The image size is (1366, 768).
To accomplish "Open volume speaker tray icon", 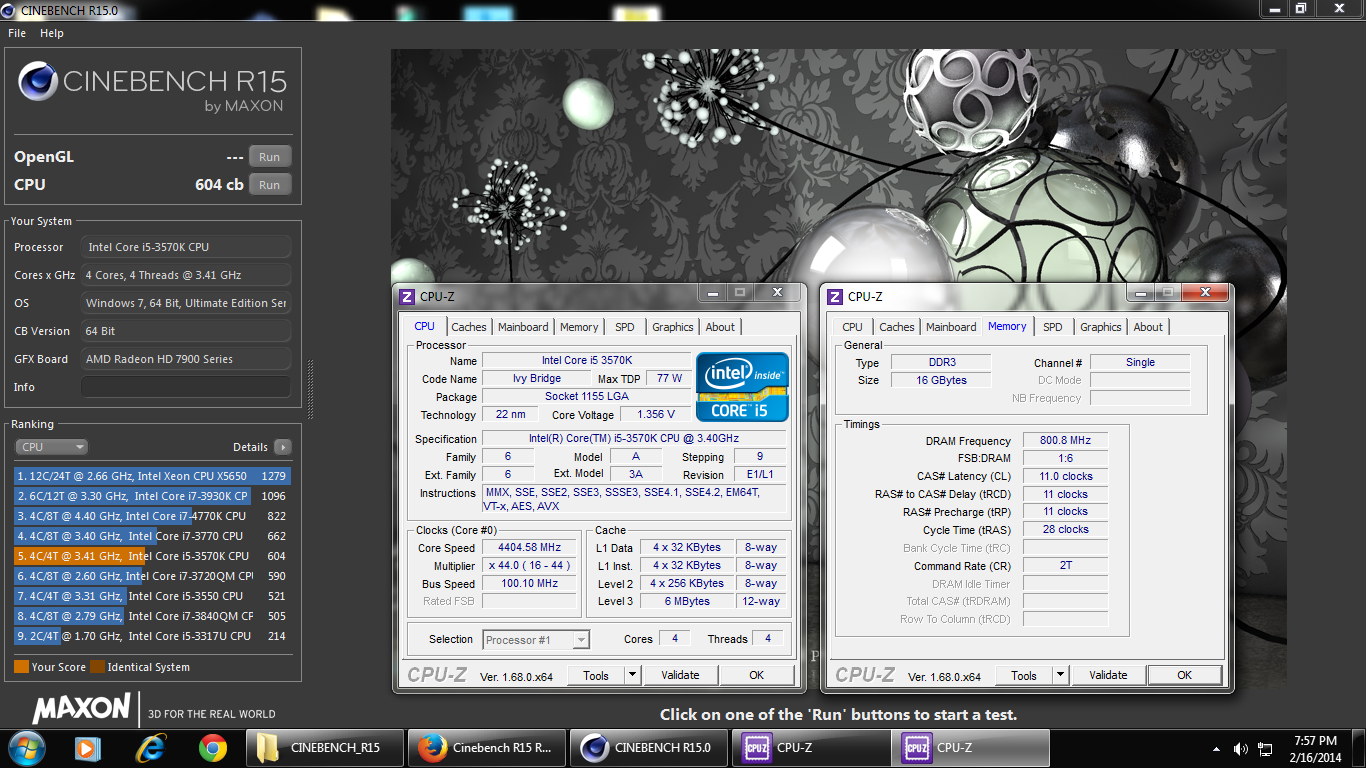I will [1241, 748].
